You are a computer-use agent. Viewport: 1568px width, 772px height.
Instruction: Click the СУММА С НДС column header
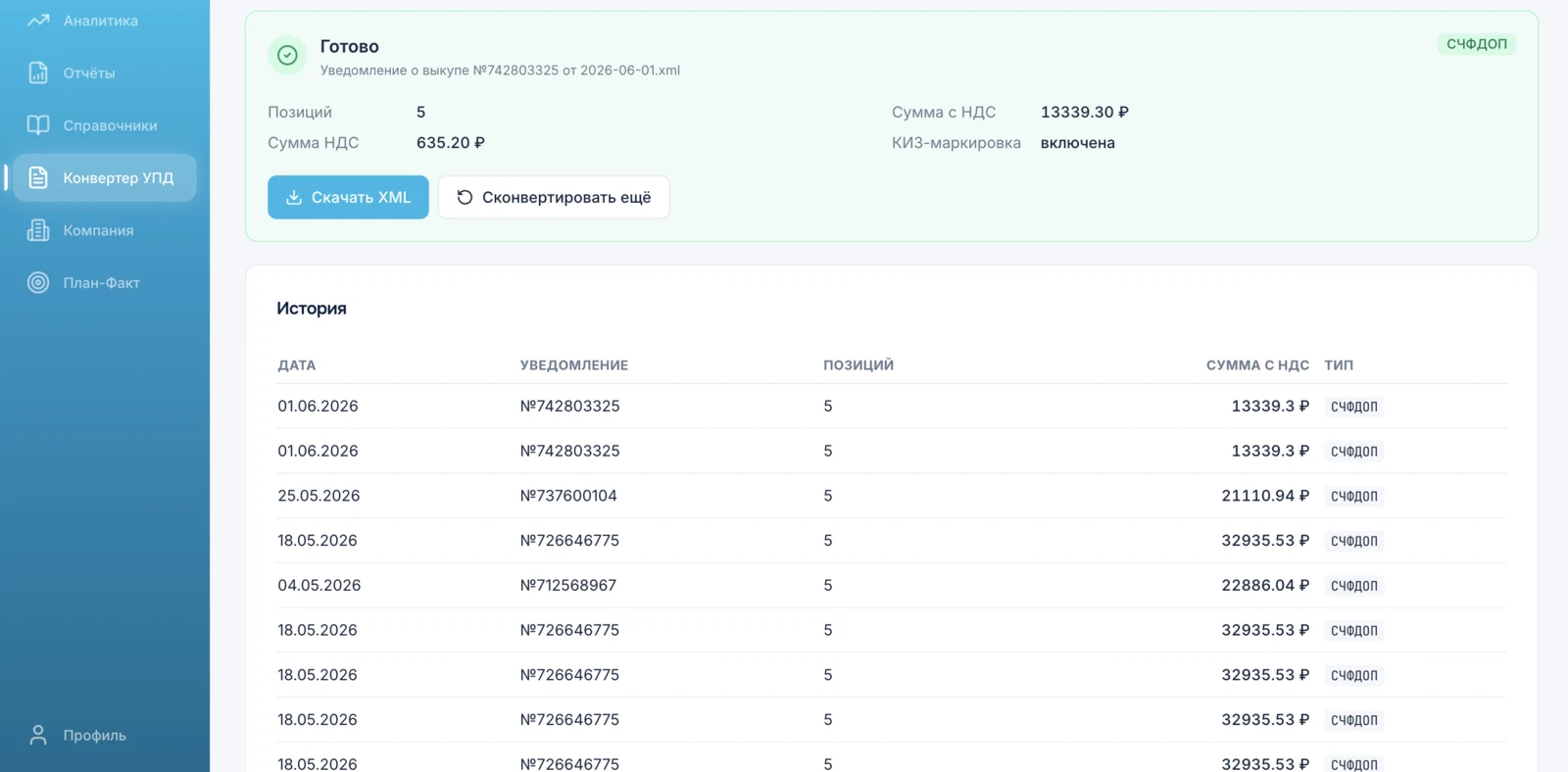(1257, 365)
